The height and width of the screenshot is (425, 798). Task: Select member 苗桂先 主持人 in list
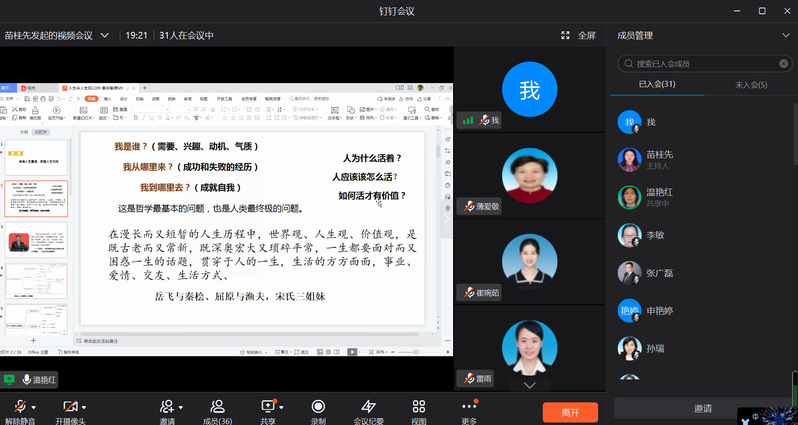tap(702, 159)
